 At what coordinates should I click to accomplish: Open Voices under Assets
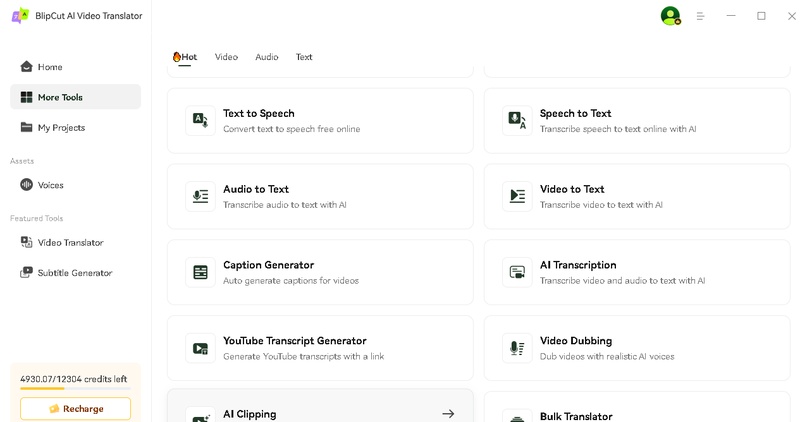click(x=50, y=185)
